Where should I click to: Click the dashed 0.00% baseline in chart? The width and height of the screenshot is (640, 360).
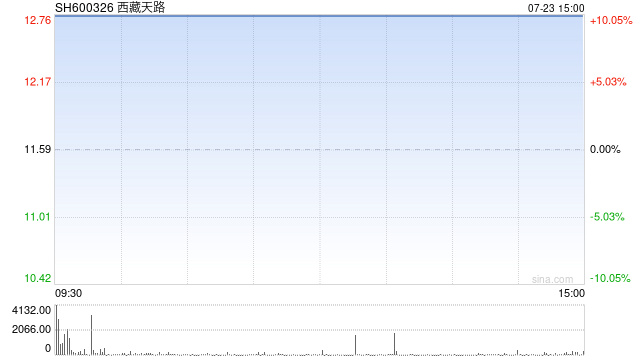tap(319, 150)
